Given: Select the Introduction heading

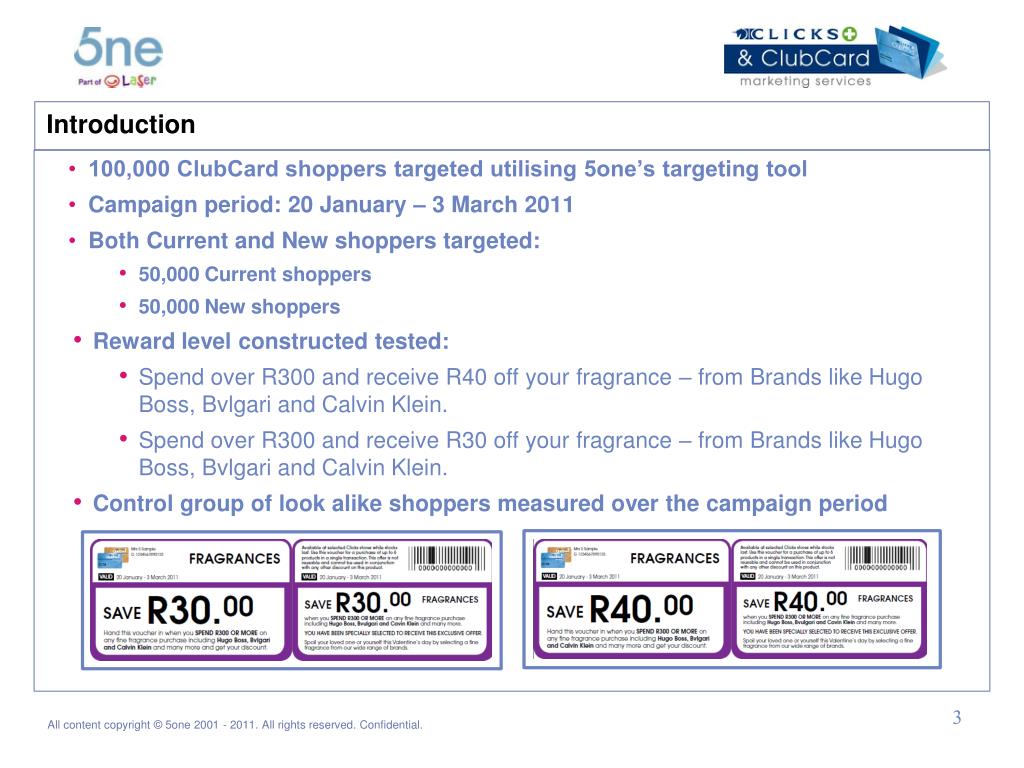Looking at the screenshot, I should point(121,124).
